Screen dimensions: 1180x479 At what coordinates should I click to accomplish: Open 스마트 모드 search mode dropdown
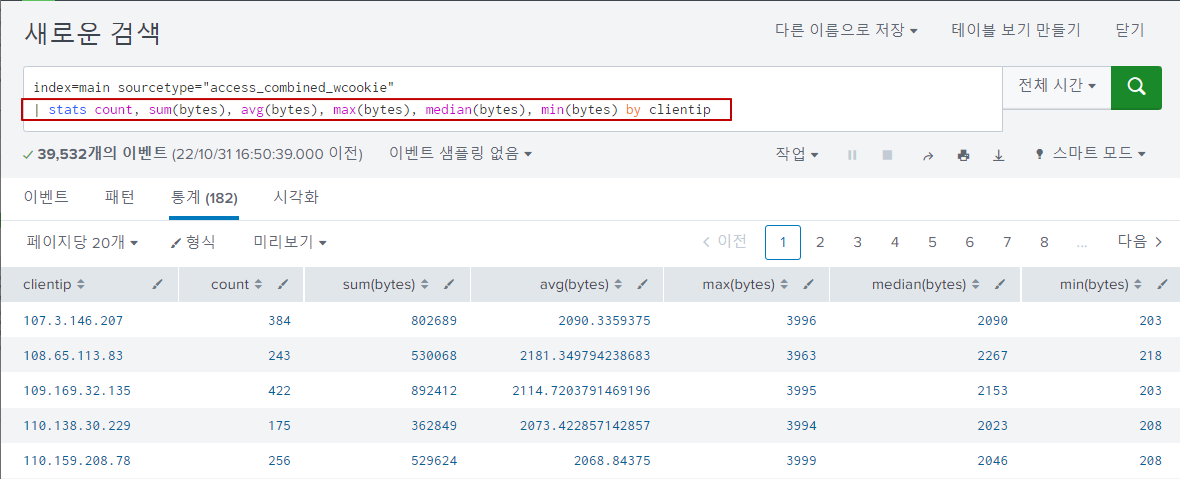(1090, 154)
